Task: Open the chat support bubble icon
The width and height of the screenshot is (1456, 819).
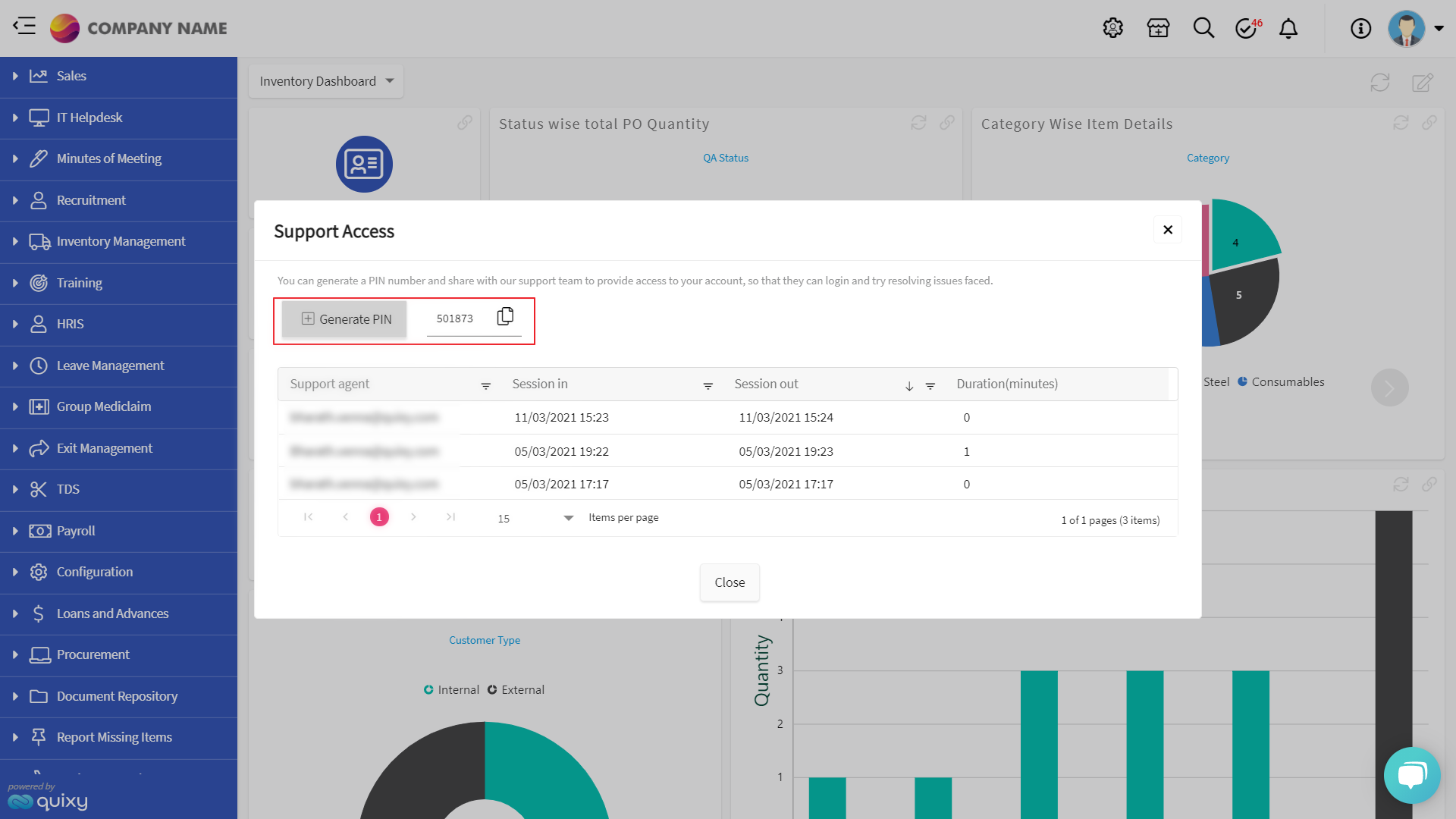Action: pyautogui.click(x=1412, y=775)
